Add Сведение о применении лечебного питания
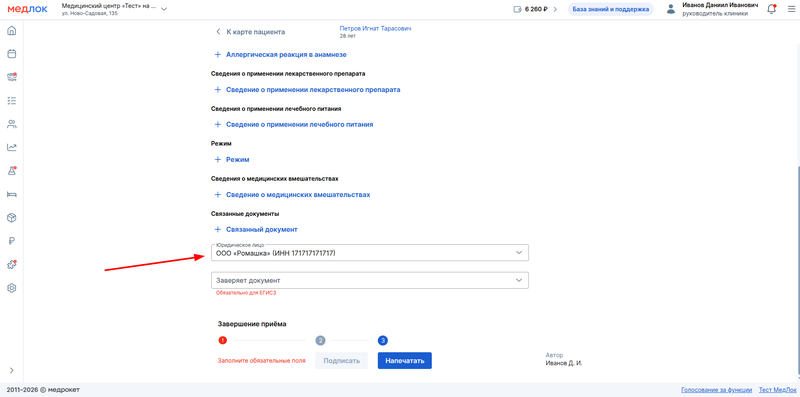800x397 pixels. [x=293, y=125]
